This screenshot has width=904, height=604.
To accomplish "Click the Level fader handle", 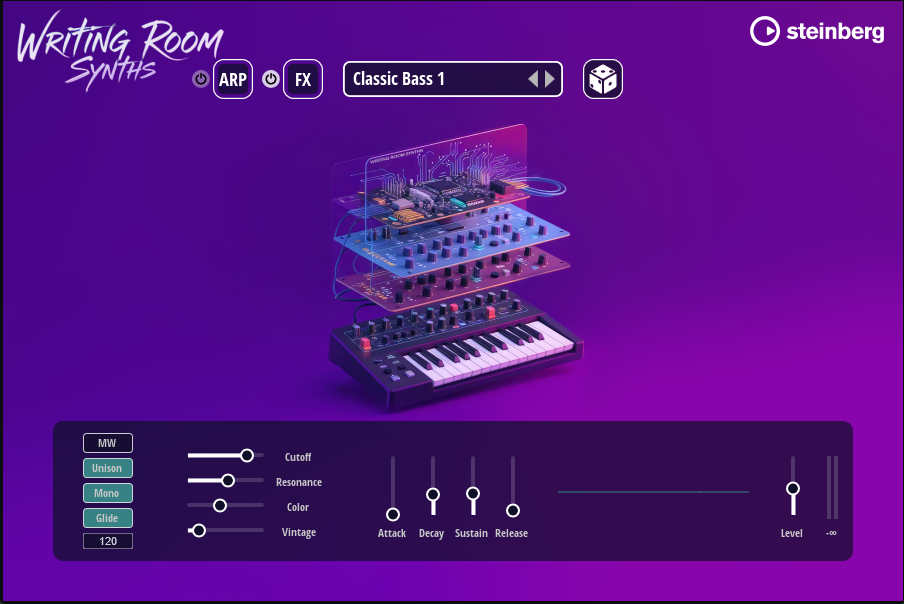I will [x=793, y=488].
